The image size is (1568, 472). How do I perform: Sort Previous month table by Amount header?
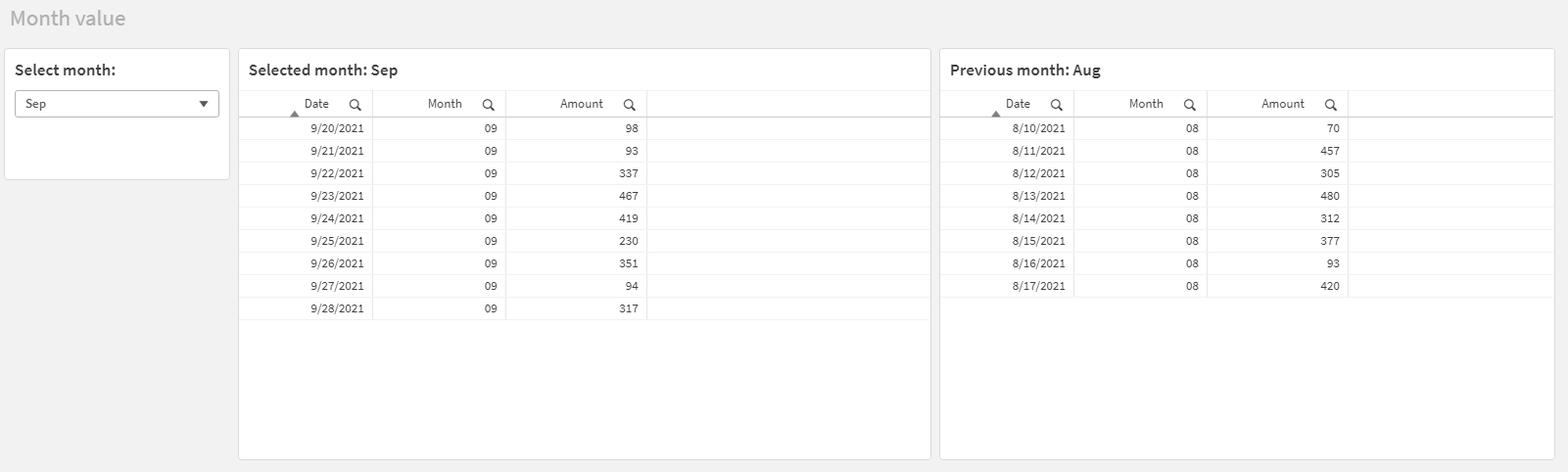point(1283,104)
